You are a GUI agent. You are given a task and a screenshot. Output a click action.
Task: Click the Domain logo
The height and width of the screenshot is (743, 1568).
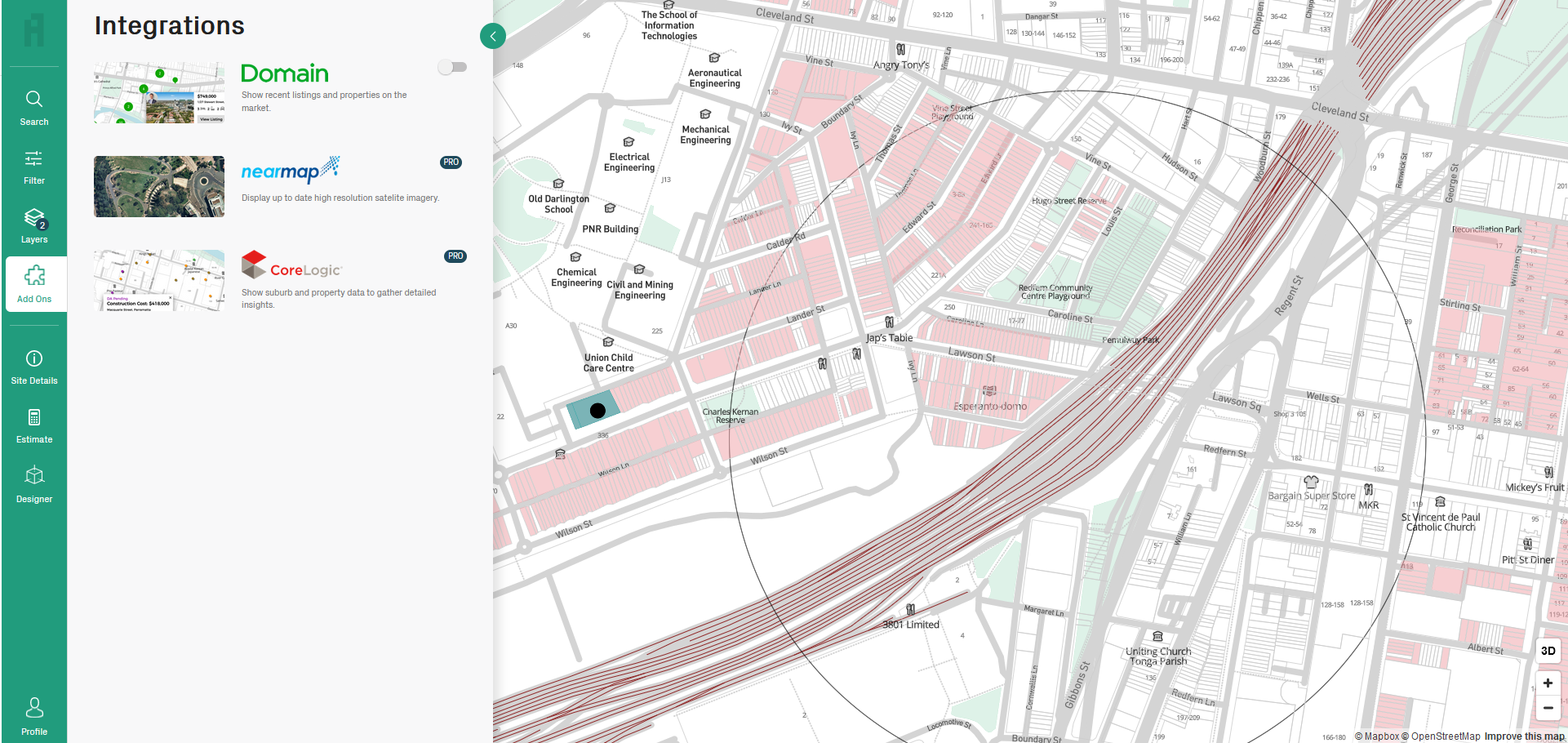pyautogui.click(x=285, y=73)
